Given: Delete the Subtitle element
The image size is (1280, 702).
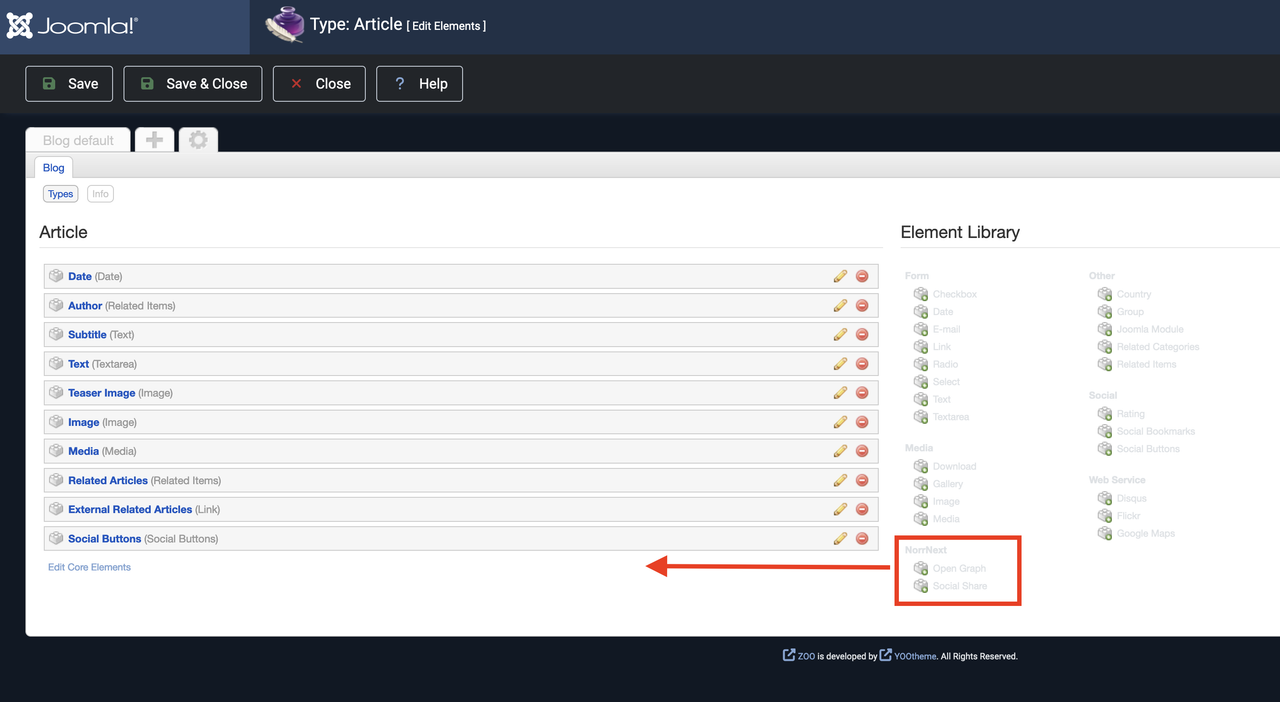Looking at the screenshot, I should pyautogui.click(x=862, y=334).
